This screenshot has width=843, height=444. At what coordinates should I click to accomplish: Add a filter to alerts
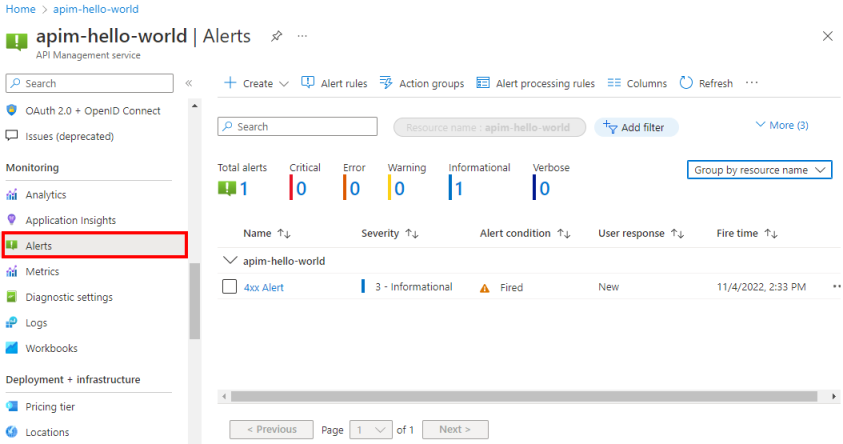636,127
